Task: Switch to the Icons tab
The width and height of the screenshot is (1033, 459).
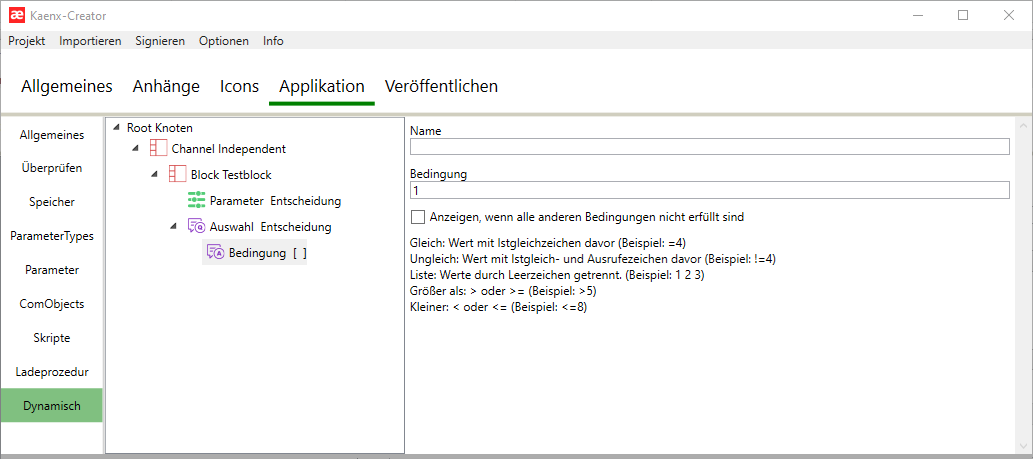Action: (x=239, y=86)
